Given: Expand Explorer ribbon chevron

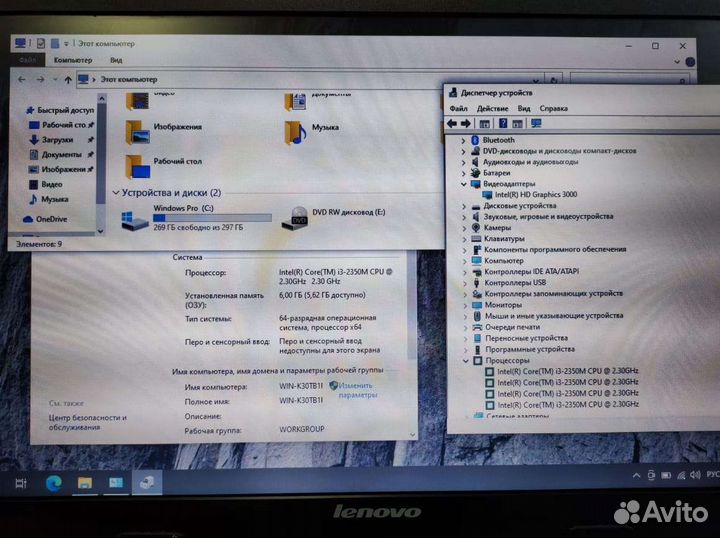Looking at the screenshot, I should [677, 62].
